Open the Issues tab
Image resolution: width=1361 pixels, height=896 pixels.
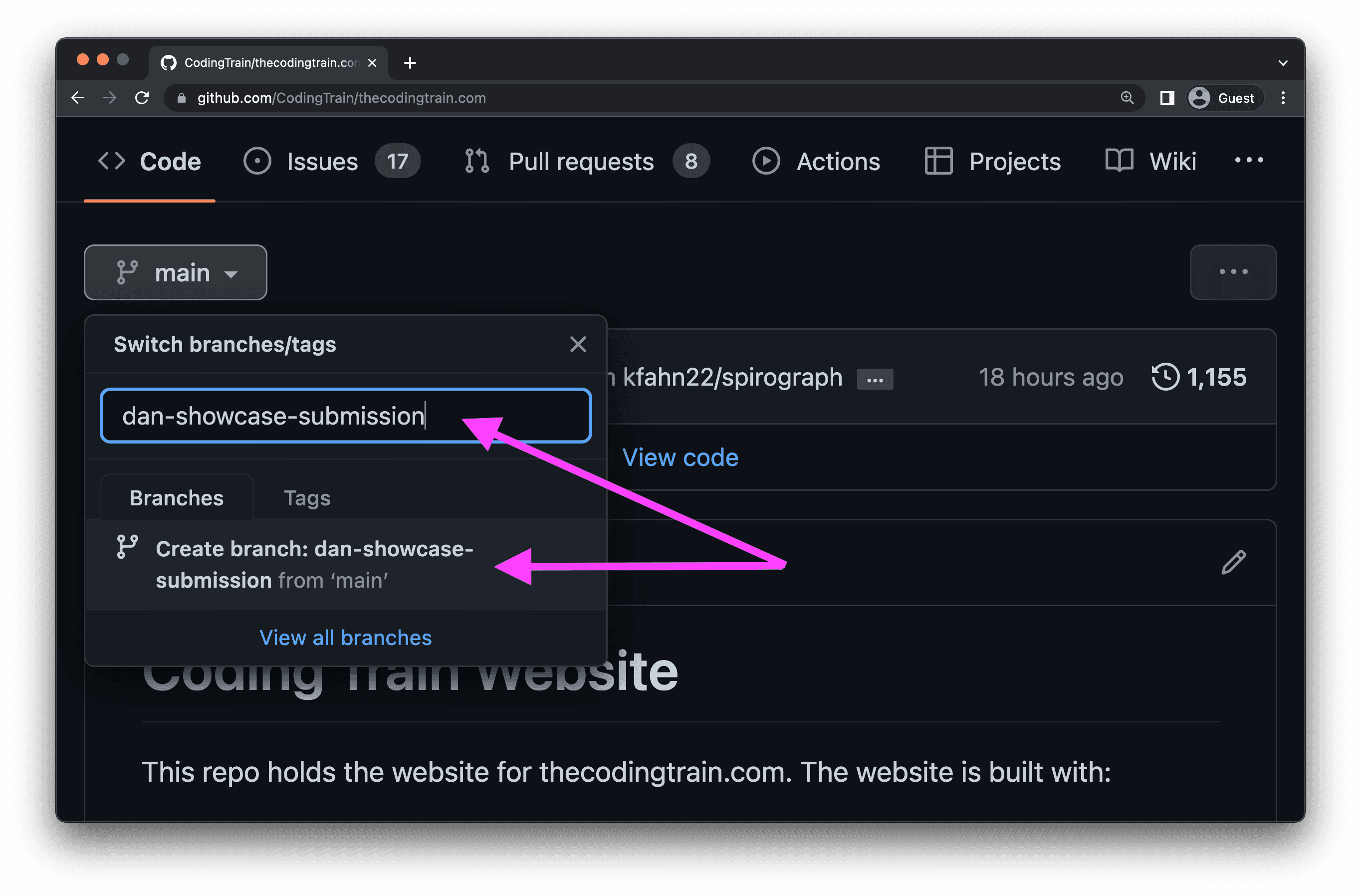point(322,161)
